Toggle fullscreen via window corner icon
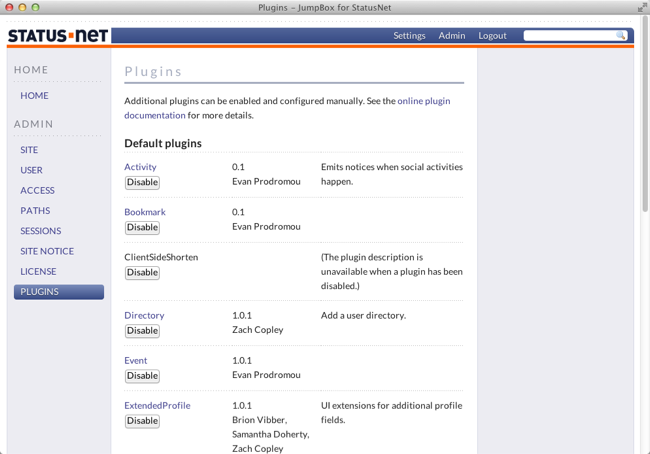This screenshot has height=454, width=650. tap(642, 7)
